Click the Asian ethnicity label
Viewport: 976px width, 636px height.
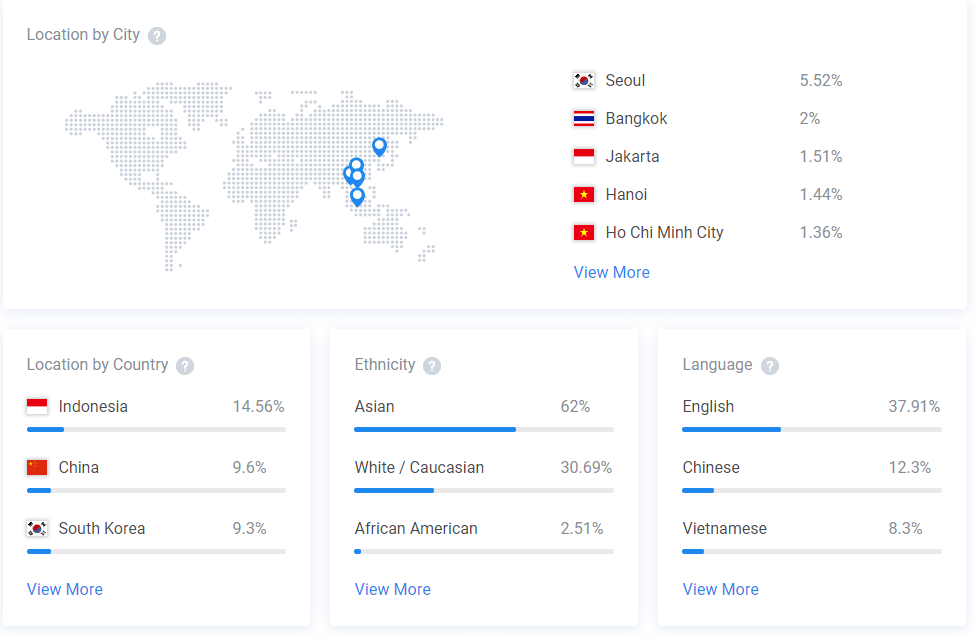pos(374,406)
